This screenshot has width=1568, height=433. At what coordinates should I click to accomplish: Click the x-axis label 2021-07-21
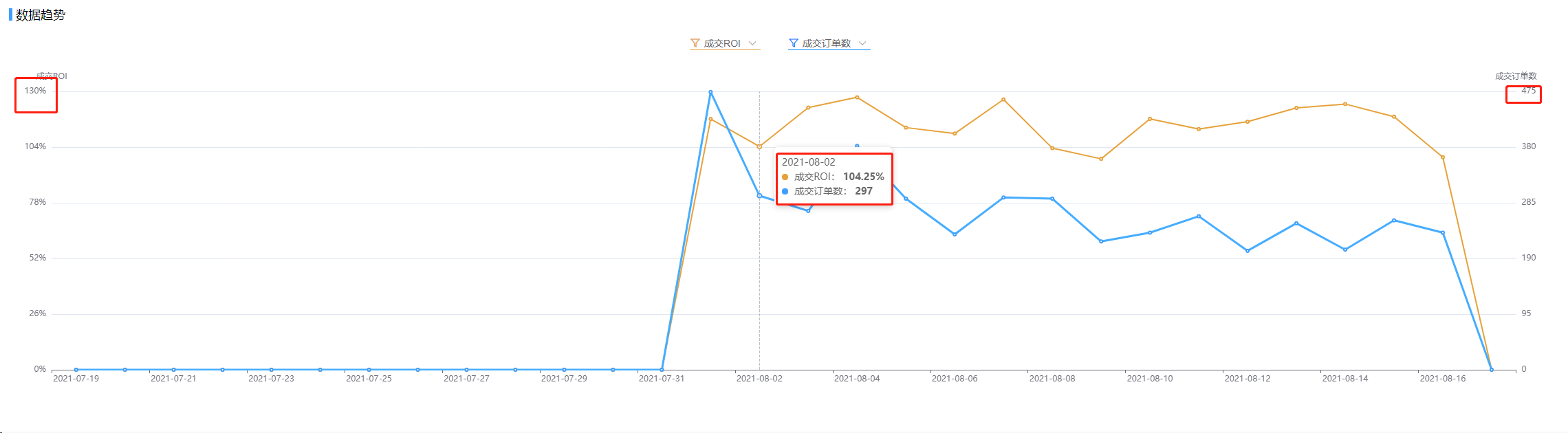(173, 379)
